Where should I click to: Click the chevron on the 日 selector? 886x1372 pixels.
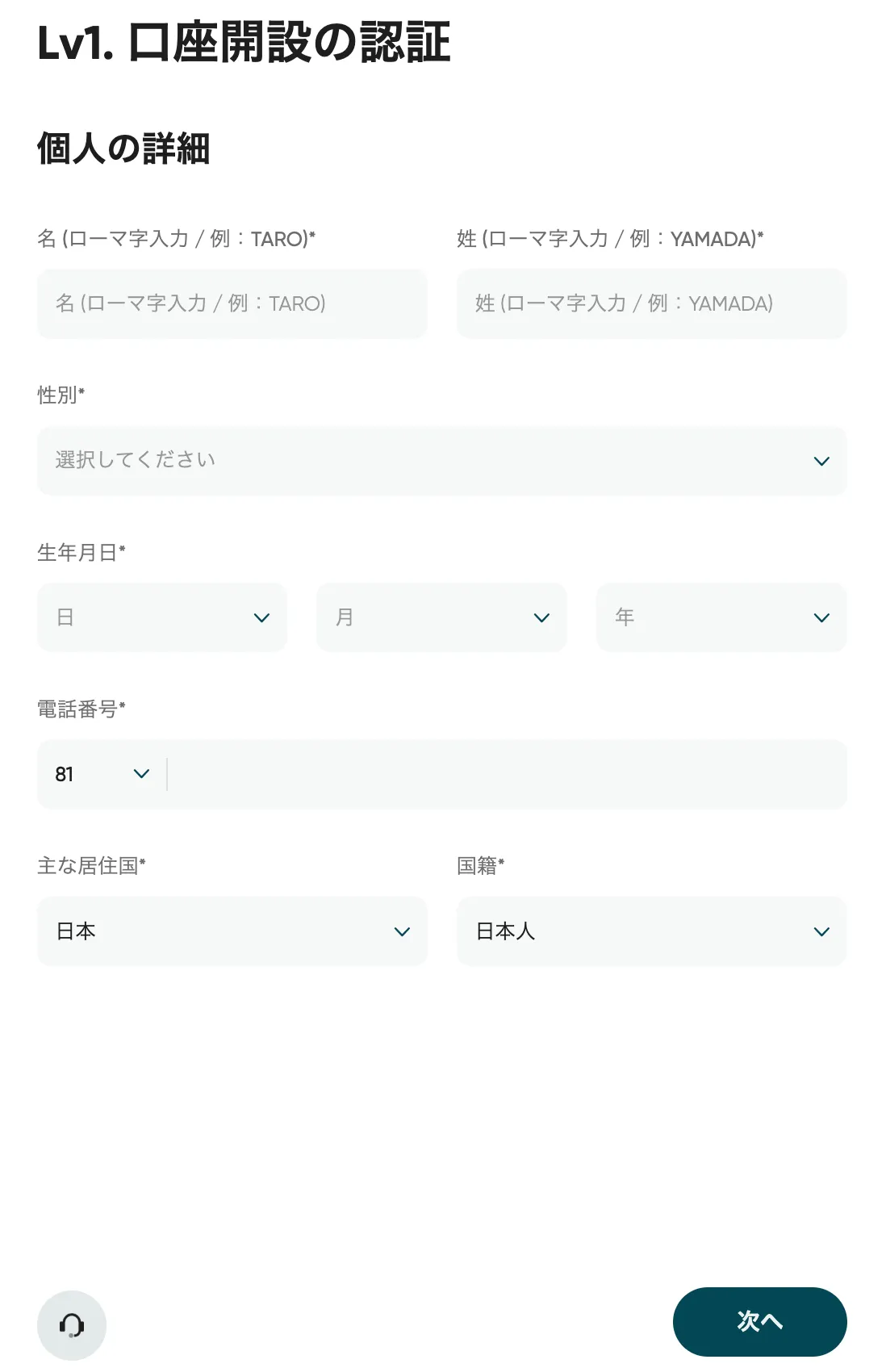(x=261, y=617)
